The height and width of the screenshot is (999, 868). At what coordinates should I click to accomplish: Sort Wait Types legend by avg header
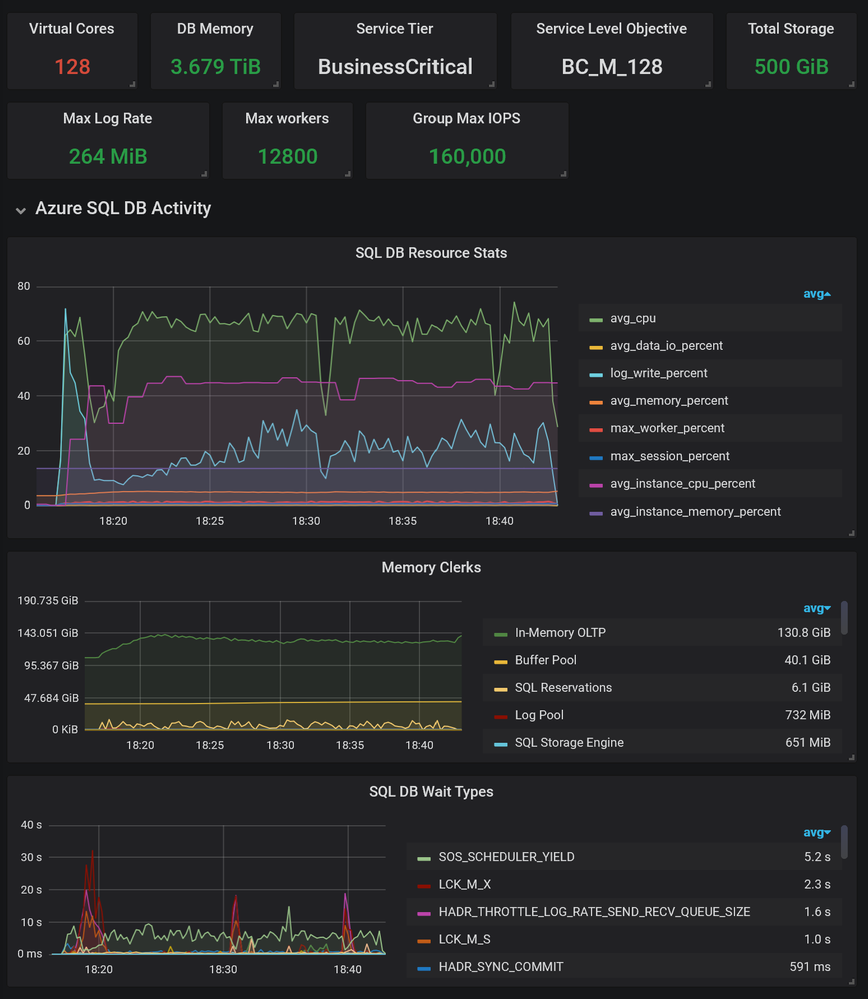[816, 832]
